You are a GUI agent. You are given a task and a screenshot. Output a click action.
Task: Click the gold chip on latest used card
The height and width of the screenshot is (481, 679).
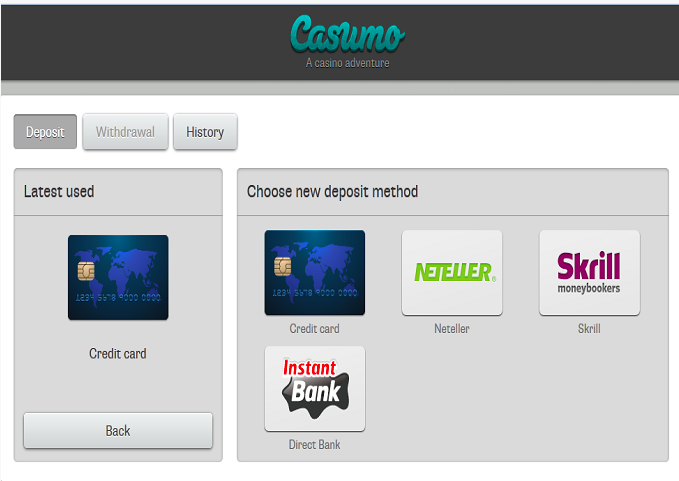point(86,271)
